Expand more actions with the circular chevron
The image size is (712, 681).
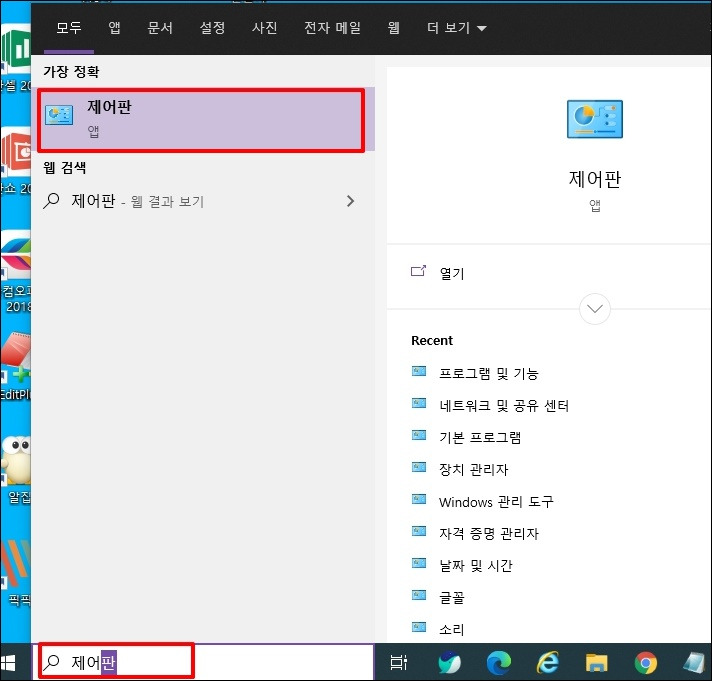click(x=595, y=309)
